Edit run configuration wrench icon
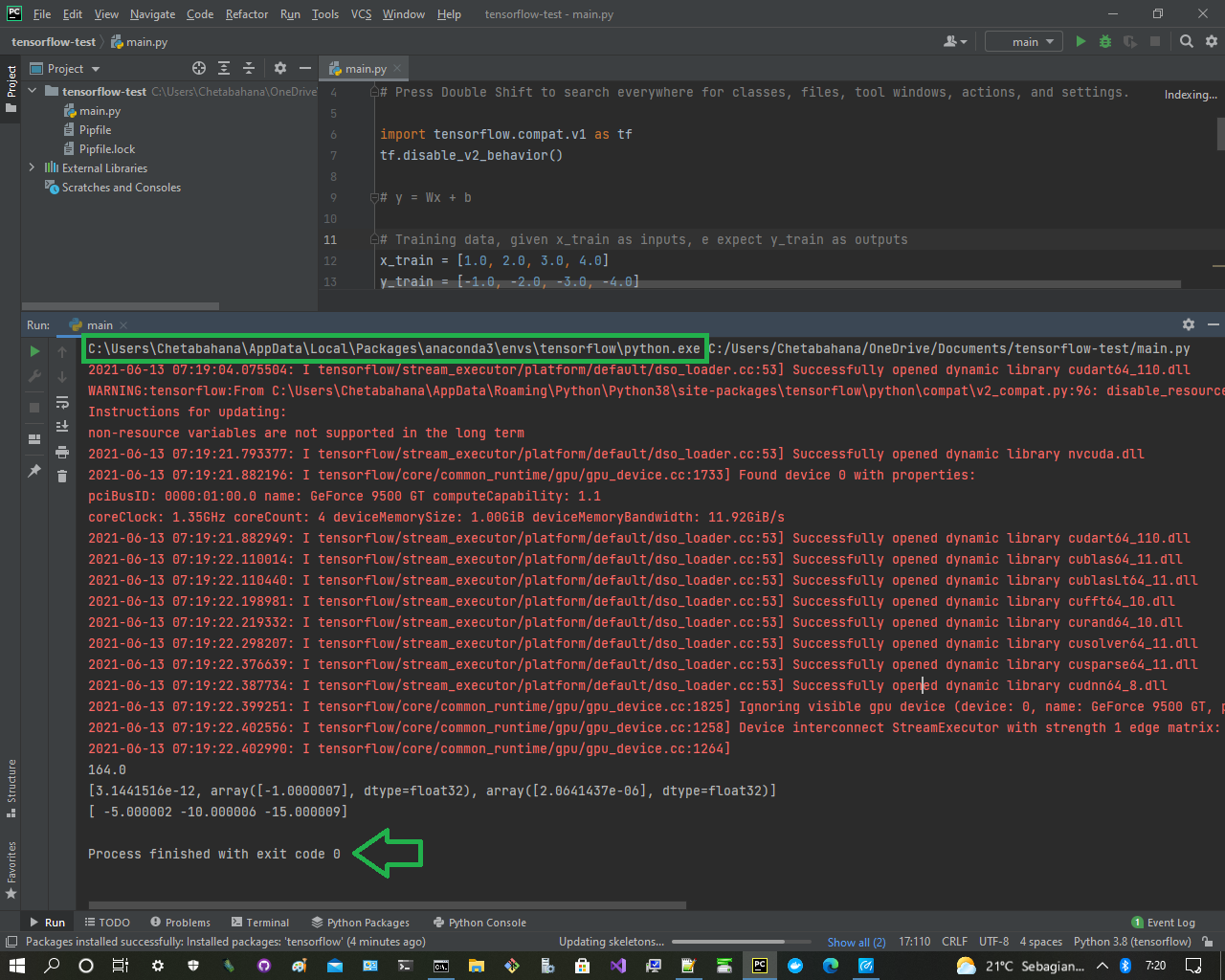Screen dimensions: 1225x980 tap(35, 376)
